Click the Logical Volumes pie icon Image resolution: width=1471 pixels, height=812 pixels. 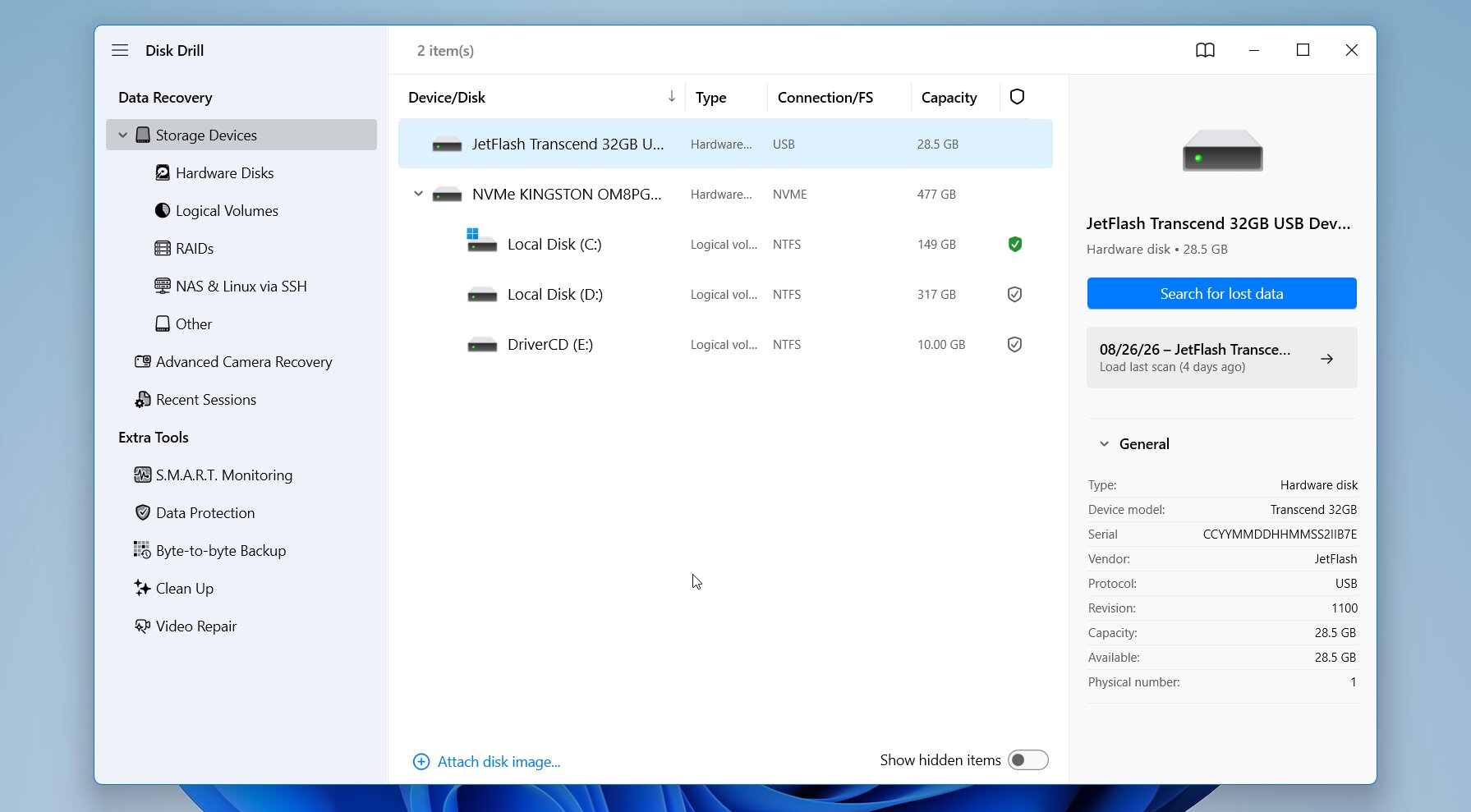tap(163, 210)
